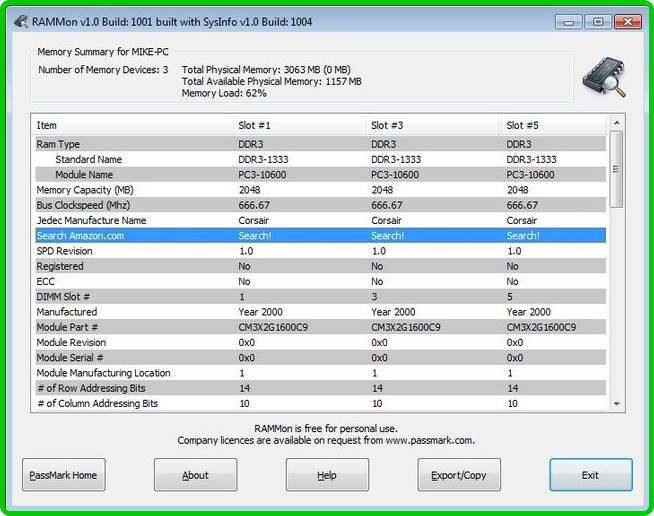The width and height of the screenshot is (654, 516).
Task: Select the SPD Revision row label
Action: (64, 251)
